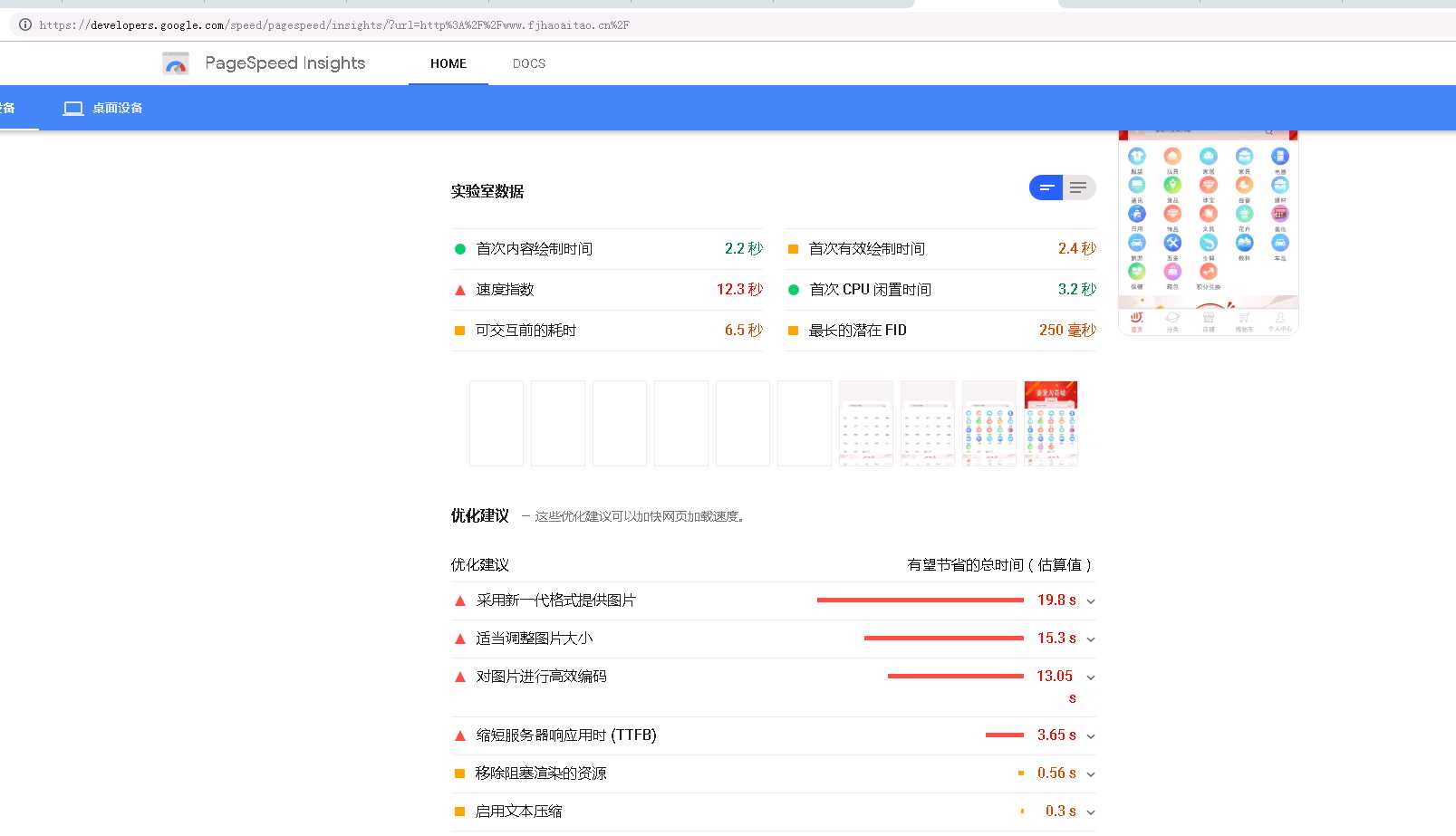The height and width of the screenshot is (836, 1456).
Task: Click the 2.2 秒 first contentful paint value
Action: point(744,249)
